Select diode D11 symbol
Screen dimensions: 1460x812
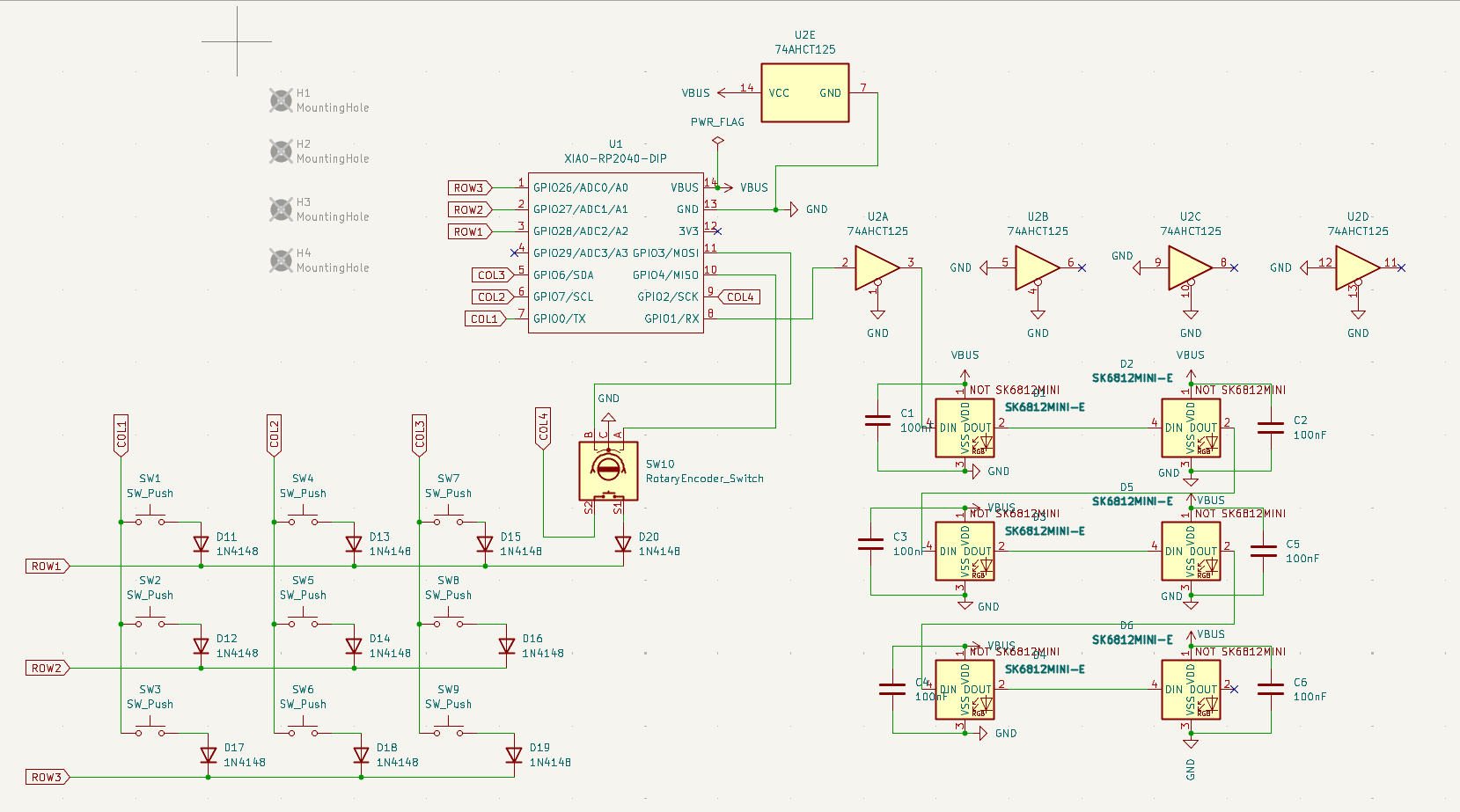click(x=201, y=545)
